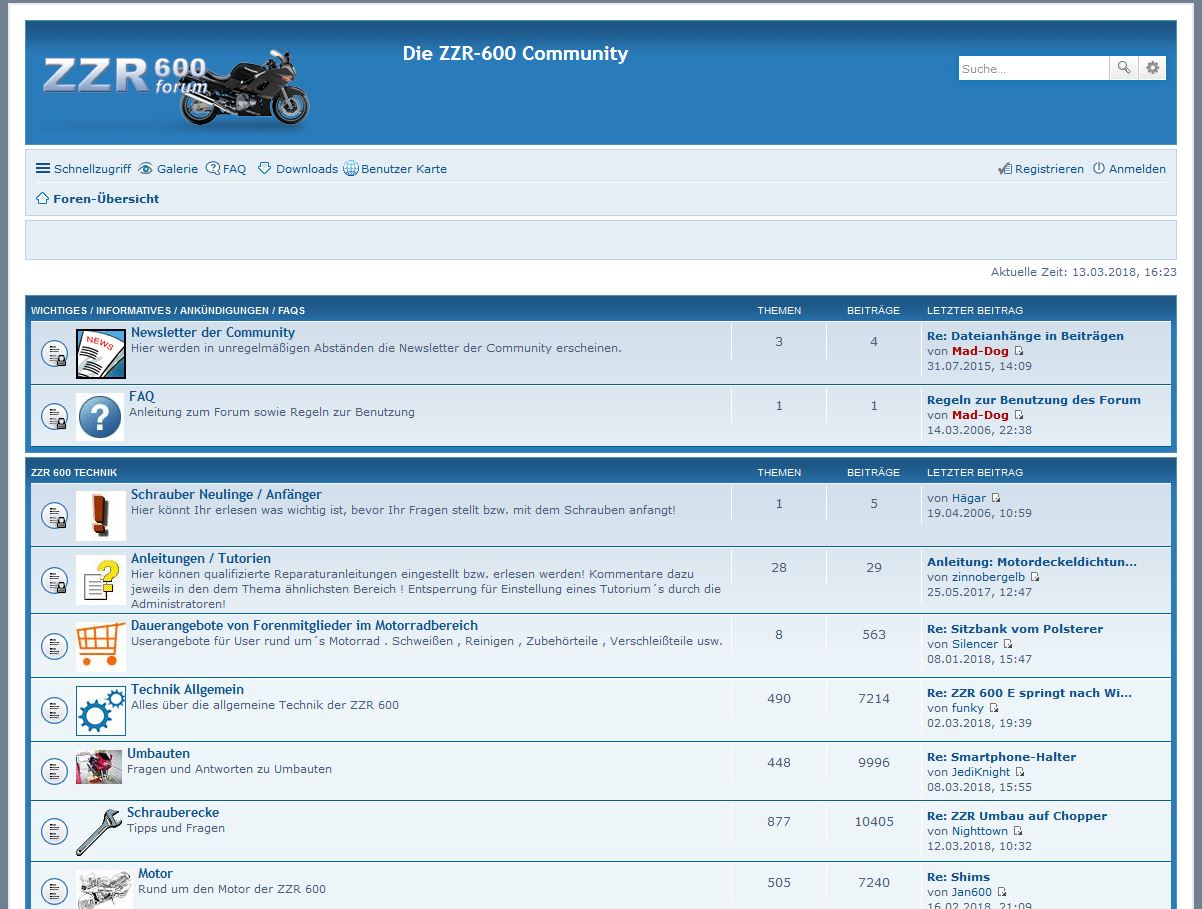Click the Registrieren link
The height and width of the screenshot is (909, 1202).
[1041, 169]
